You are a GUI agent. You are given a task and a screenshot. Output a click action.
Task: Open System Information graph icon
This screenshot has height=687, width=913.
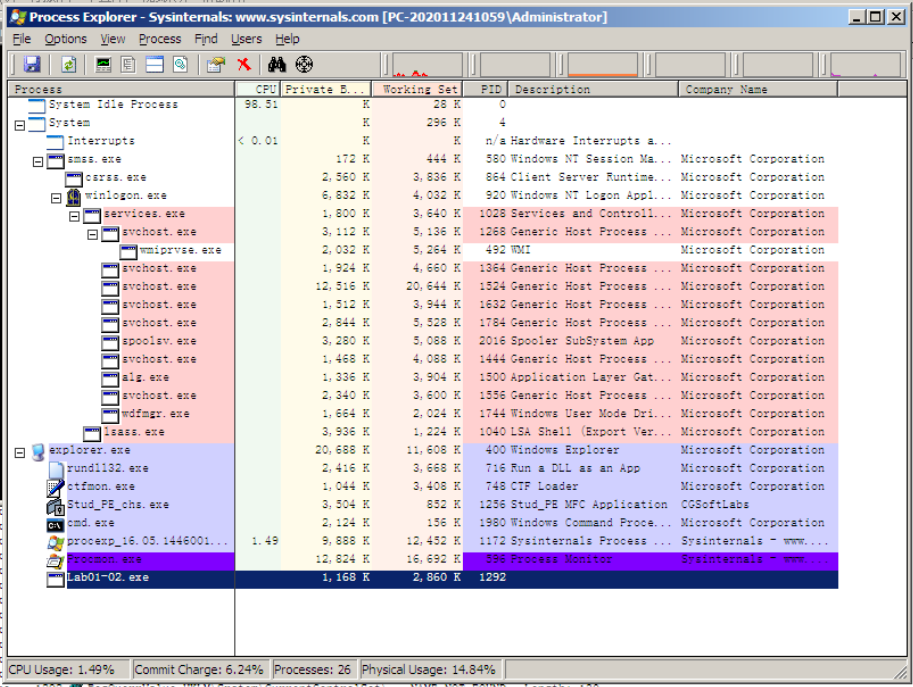point(103,64)
